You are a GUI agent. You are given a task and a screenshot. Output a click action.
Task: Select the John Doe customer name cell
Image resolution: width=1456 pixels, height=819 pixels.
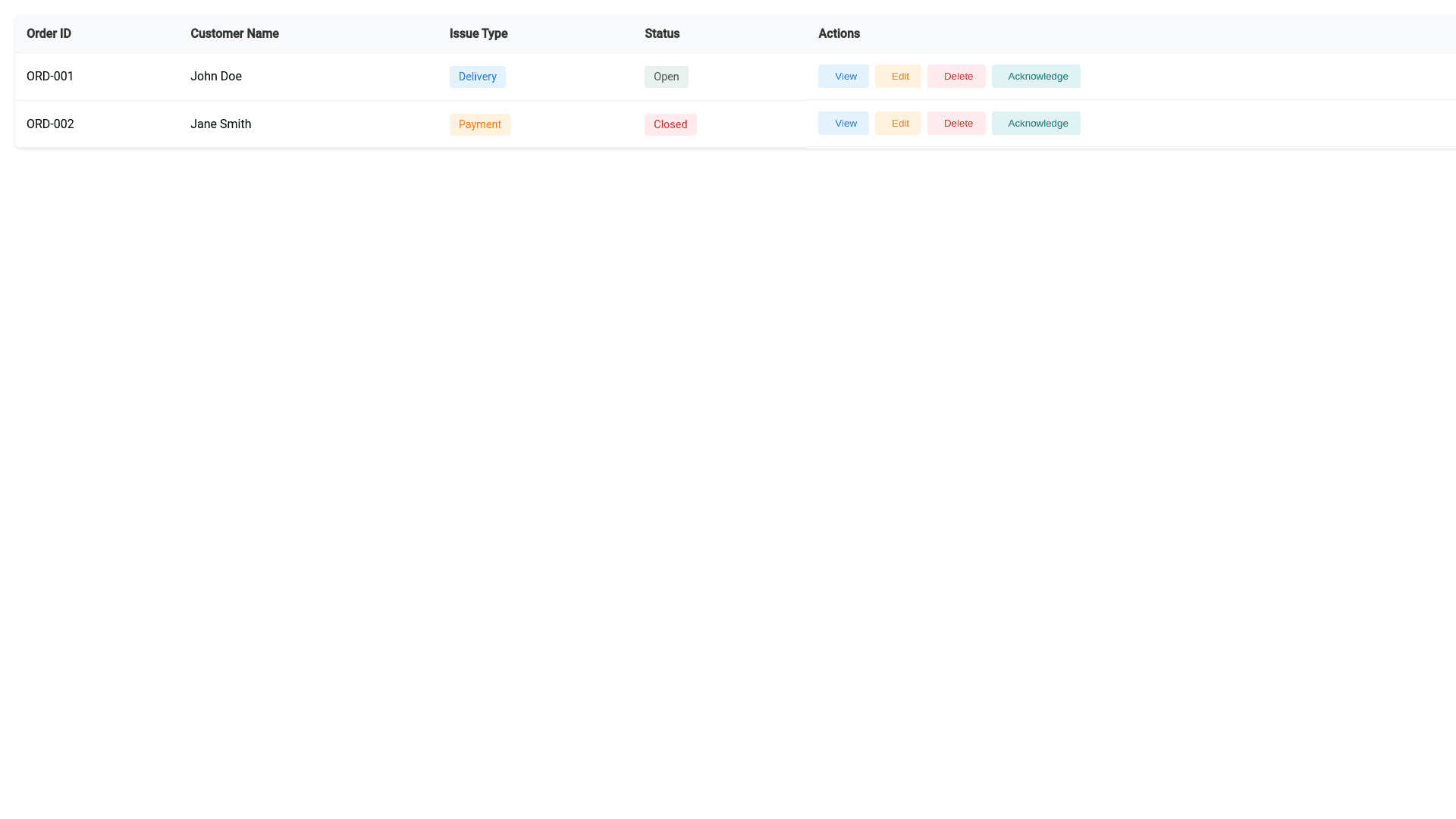pyautogui.click(x=216, y=76)
